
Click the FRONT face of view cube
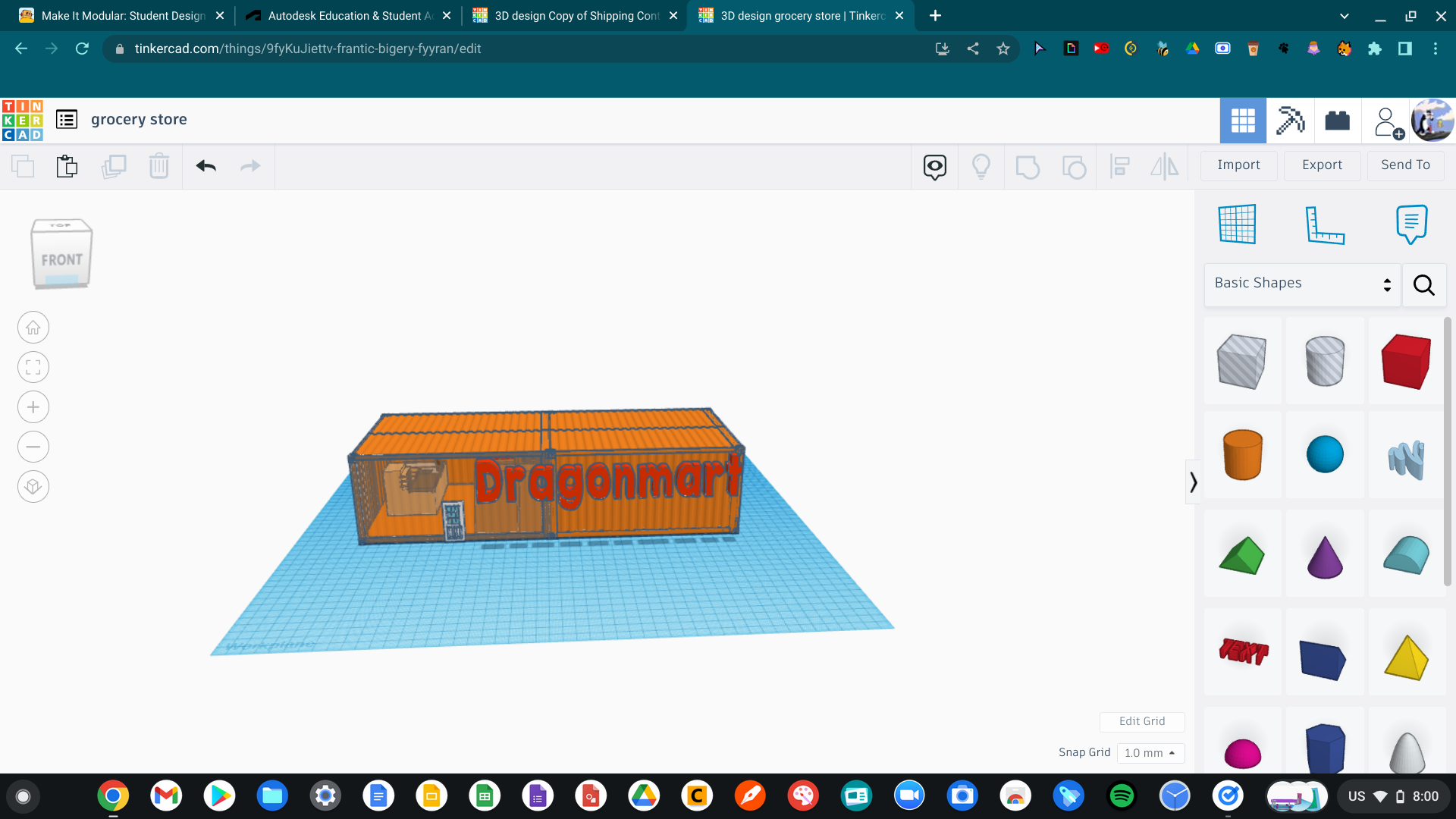click(61, 260)
